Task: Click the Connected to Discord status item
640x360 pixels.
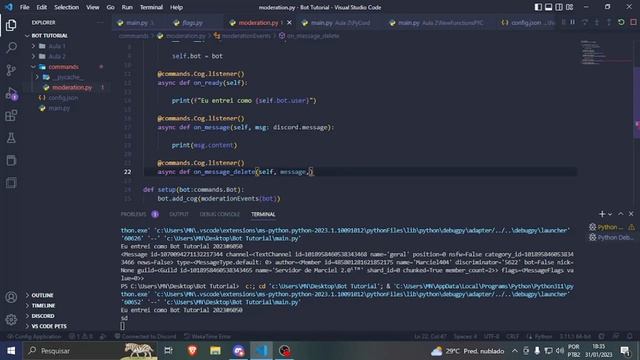Action: pyautogui.click(x=145, y=337)
